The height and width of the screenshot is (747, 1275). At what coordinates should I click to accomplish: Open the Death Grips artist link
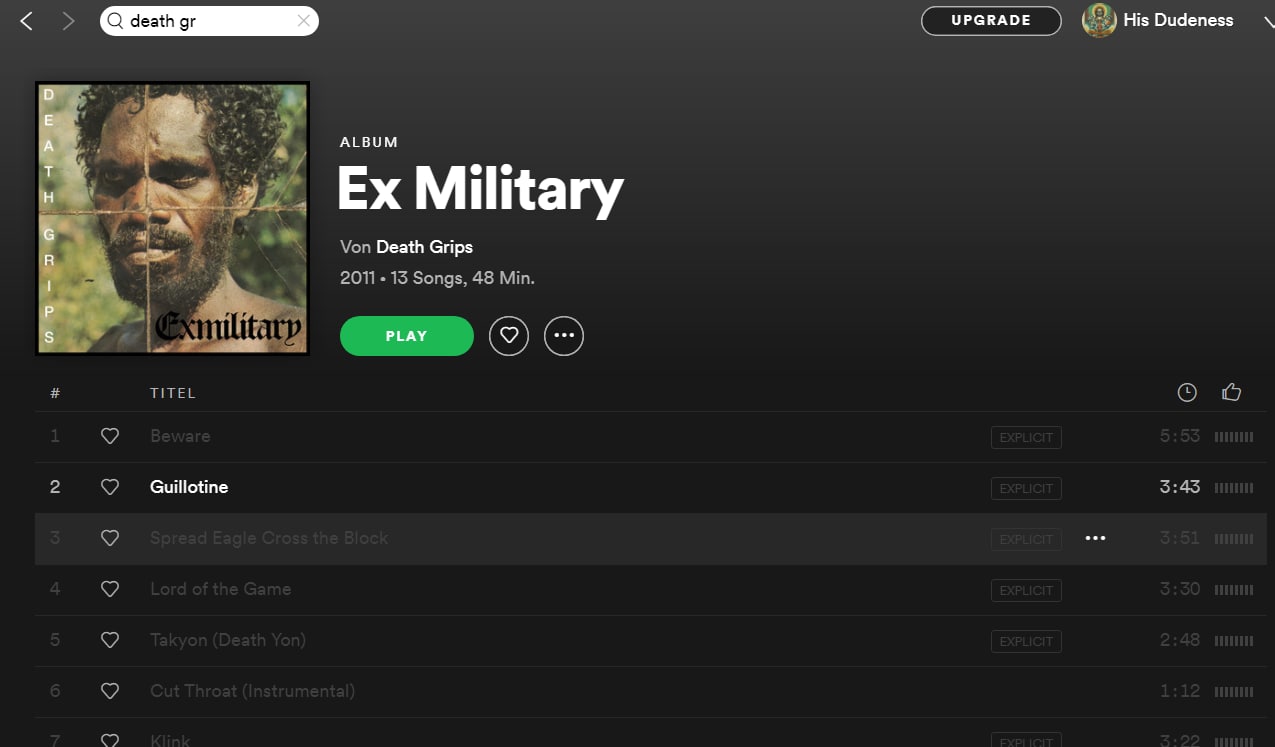tap(424, 247)
